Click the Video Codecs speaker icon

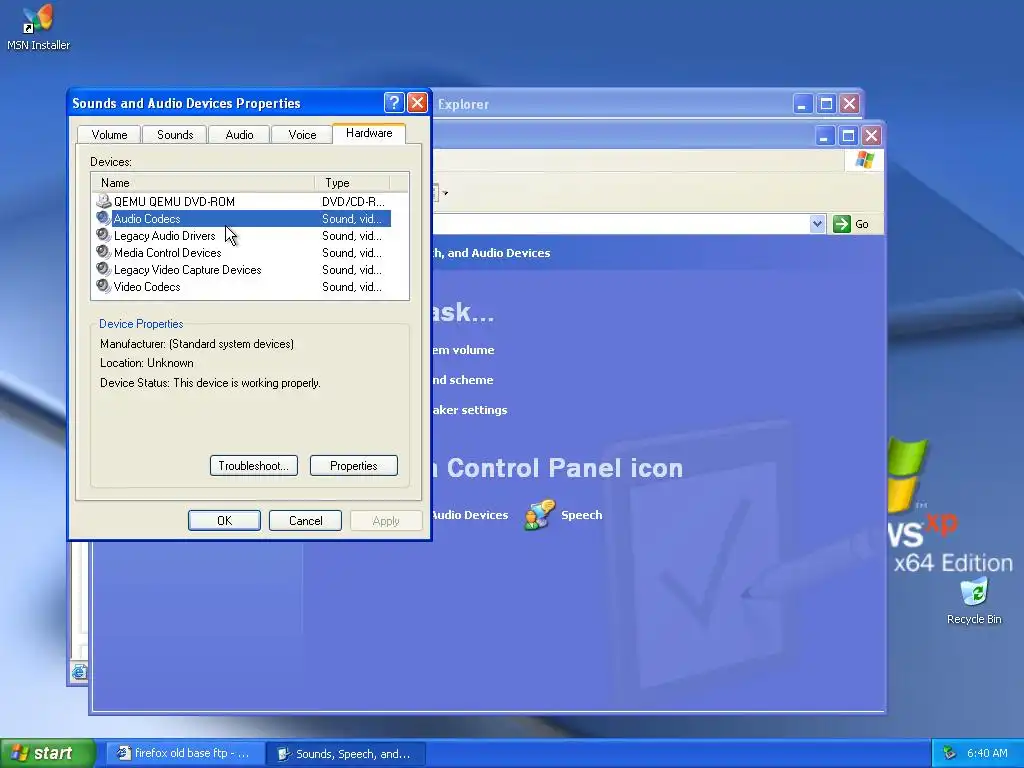tap(103, 286)
